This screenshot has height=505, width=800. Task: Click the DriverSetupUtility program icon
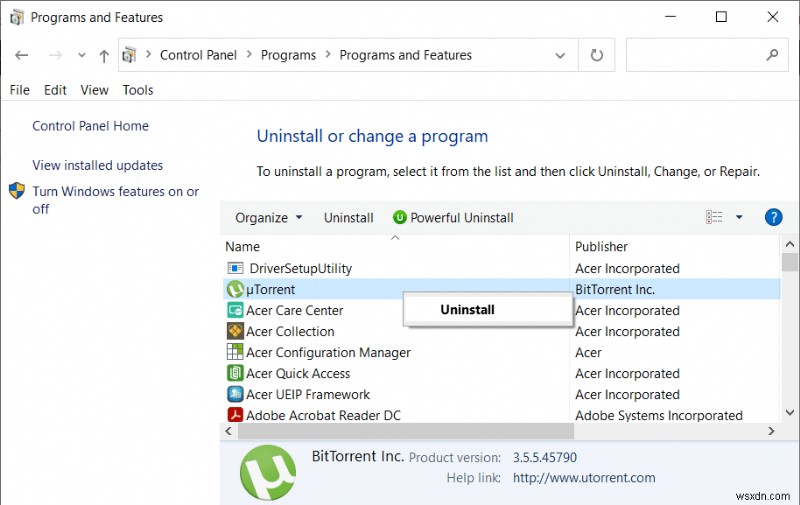235,268
